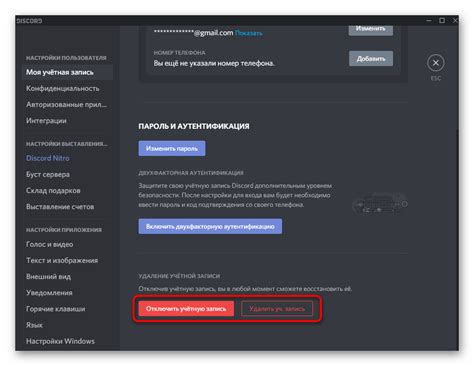This screenshot has height=366, width=474.
Task: Open Выставление счетов section
Action: 60,207
